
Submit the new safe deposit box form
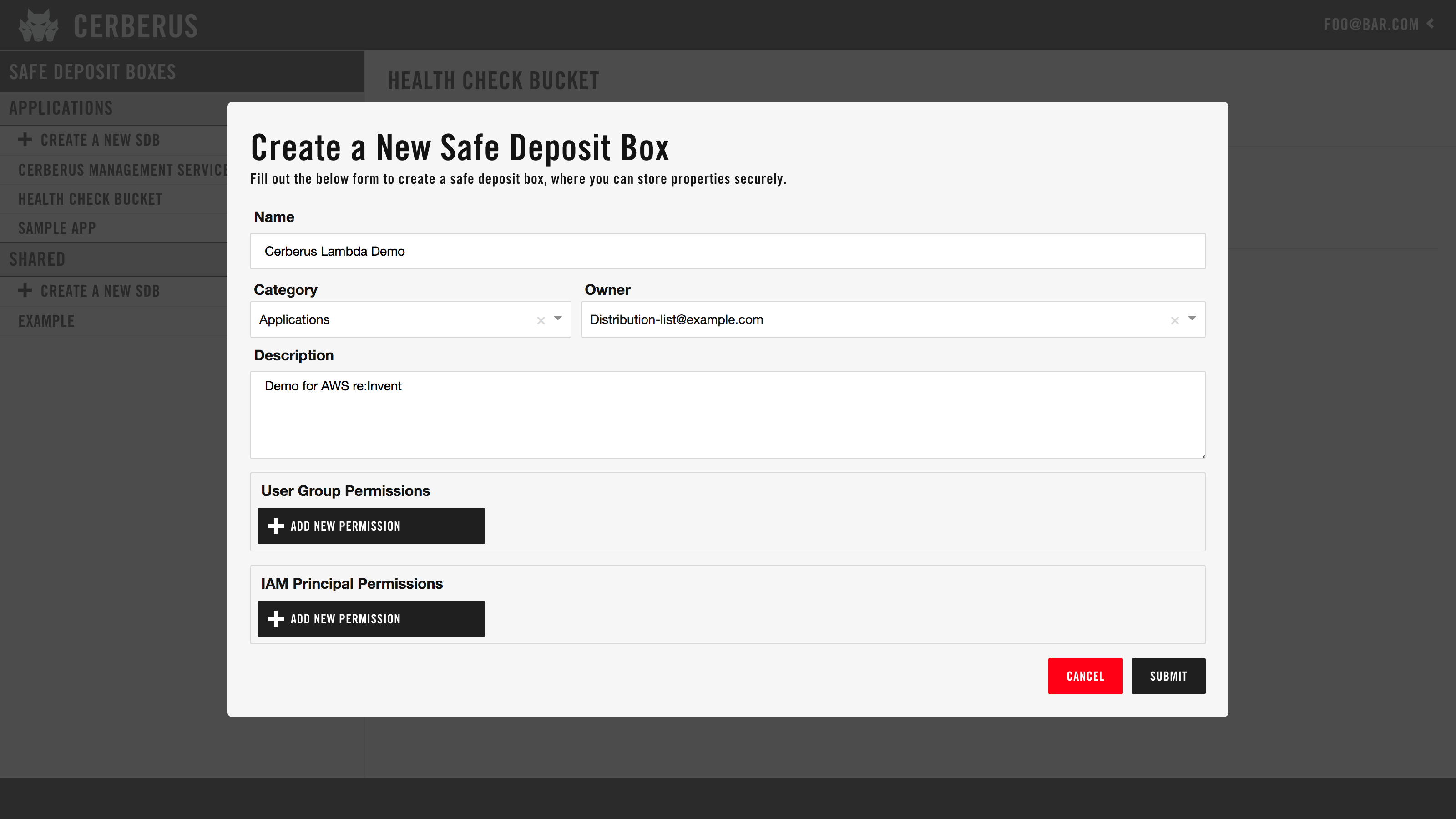[x=1168, y=676]
